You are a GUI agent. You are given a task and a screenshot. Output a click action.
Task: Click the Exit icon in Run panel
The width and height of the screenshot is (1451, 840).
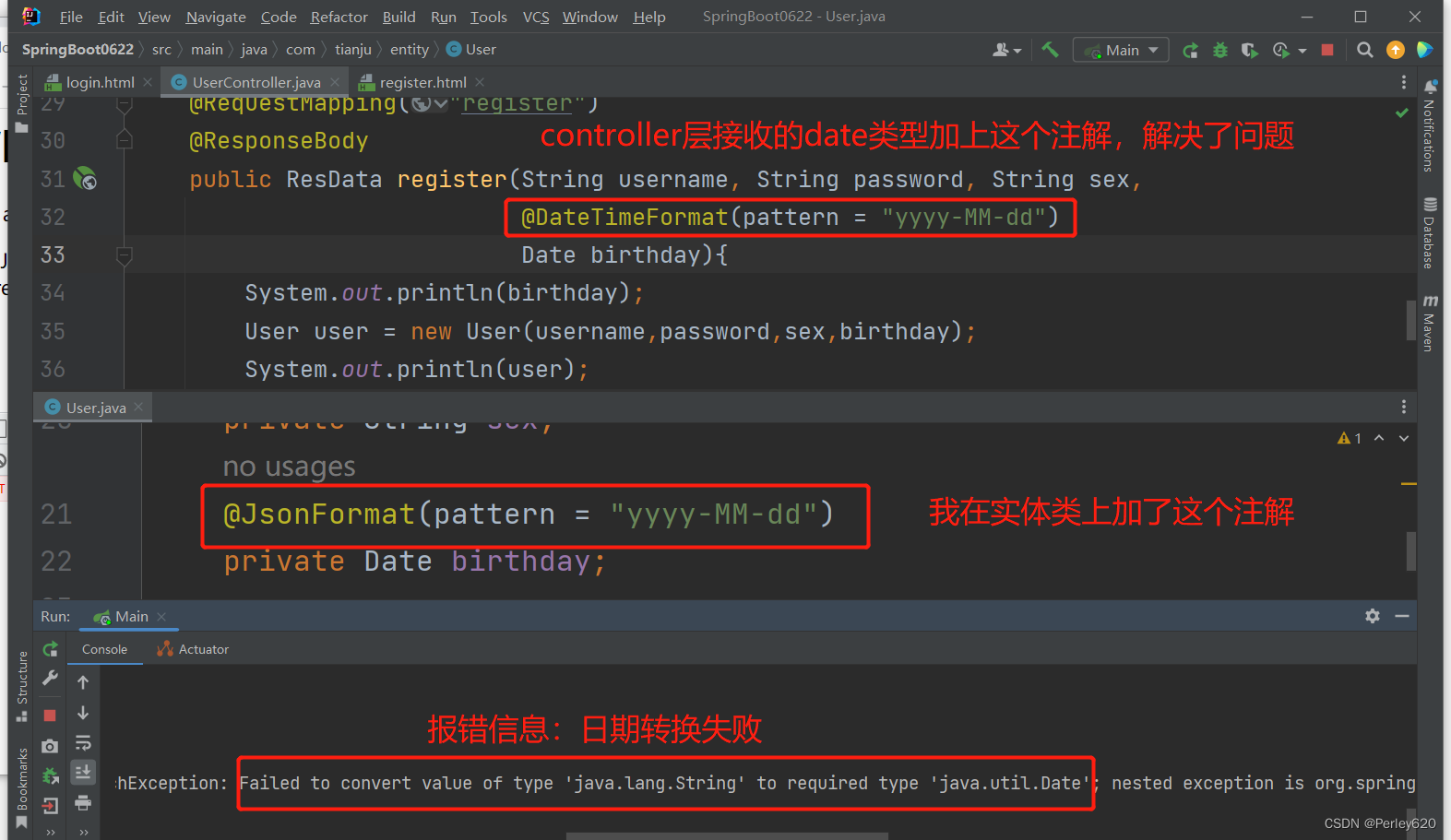tap(51, 806)
